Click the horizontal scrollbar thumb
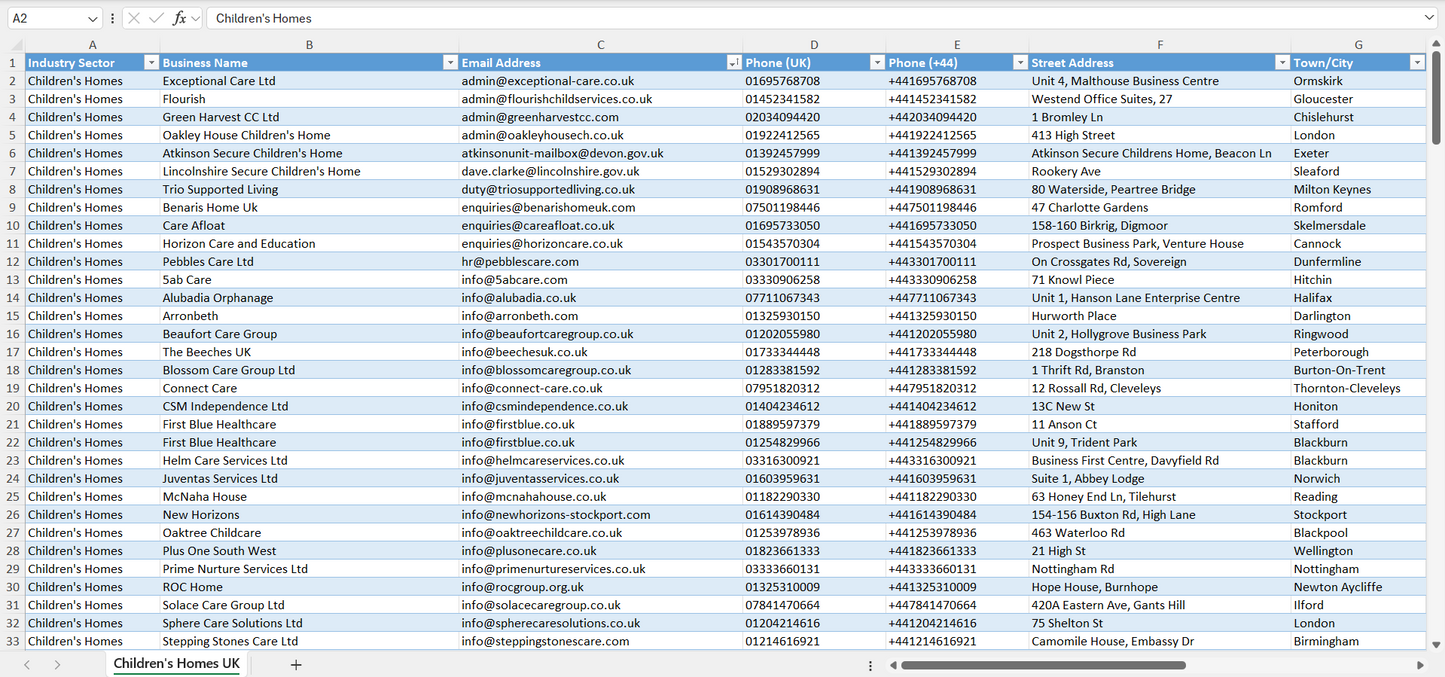The width and height of the screenshot is (1445, 677). click(x=1043, y=665)
